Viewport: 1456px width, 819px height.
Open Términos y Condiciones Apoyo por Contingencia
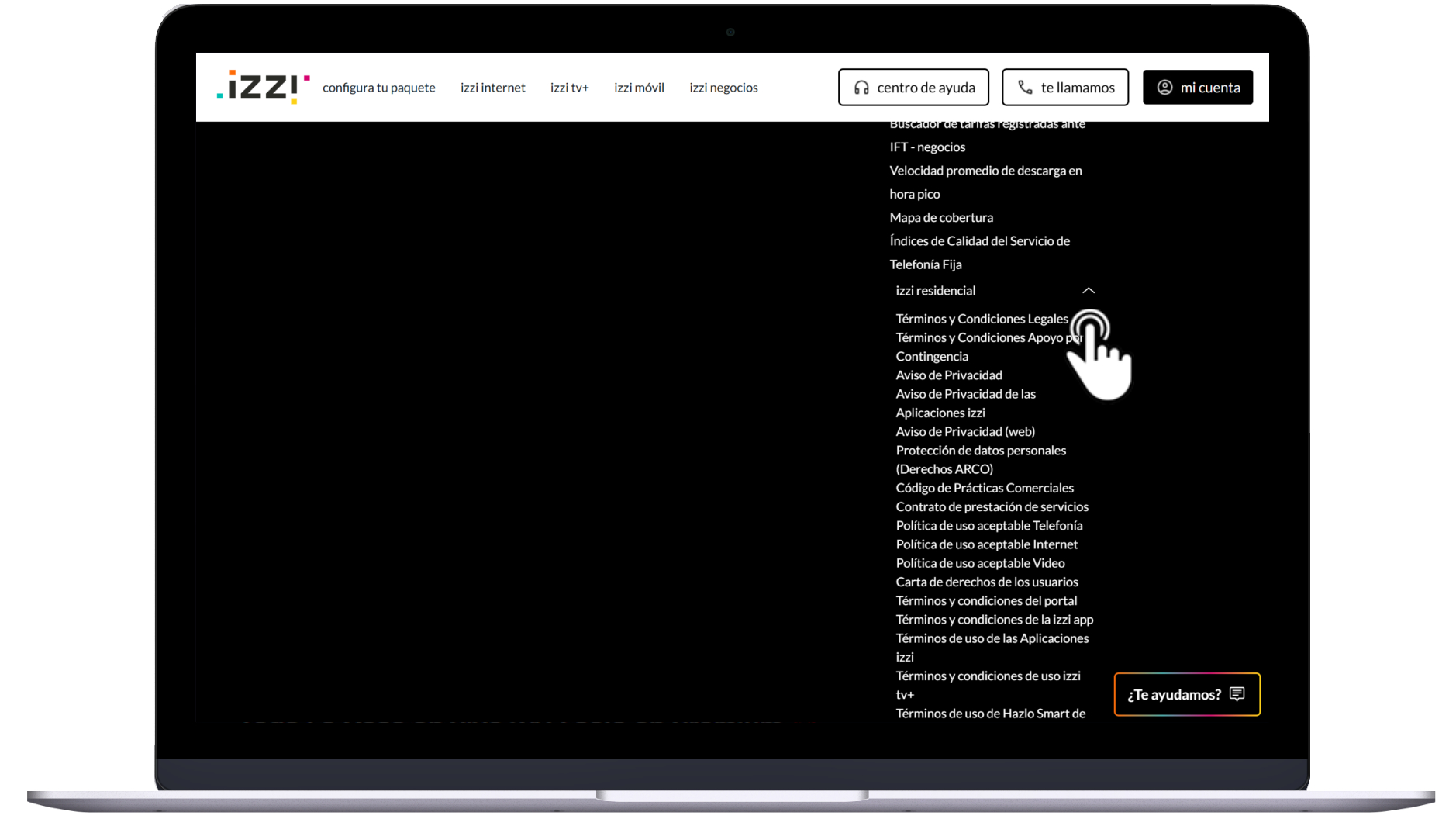click(x=989, y=347)
